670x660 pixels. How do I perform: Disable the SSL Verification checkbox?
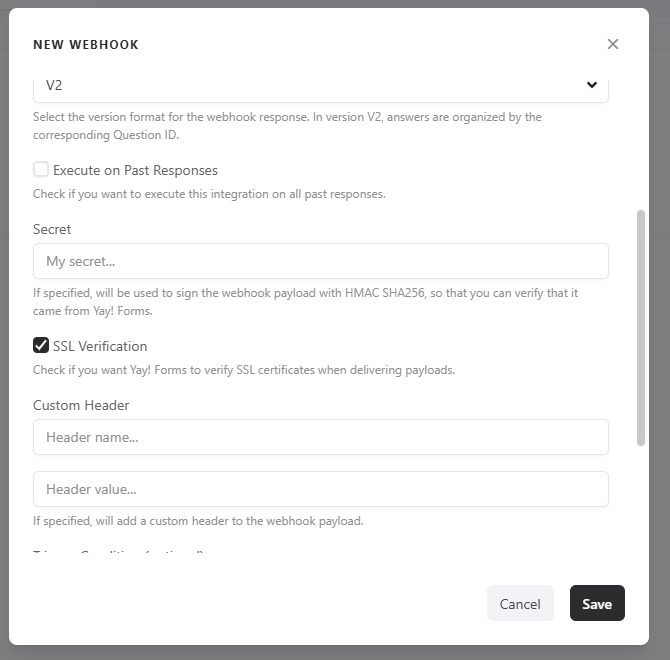click(41, 346)
